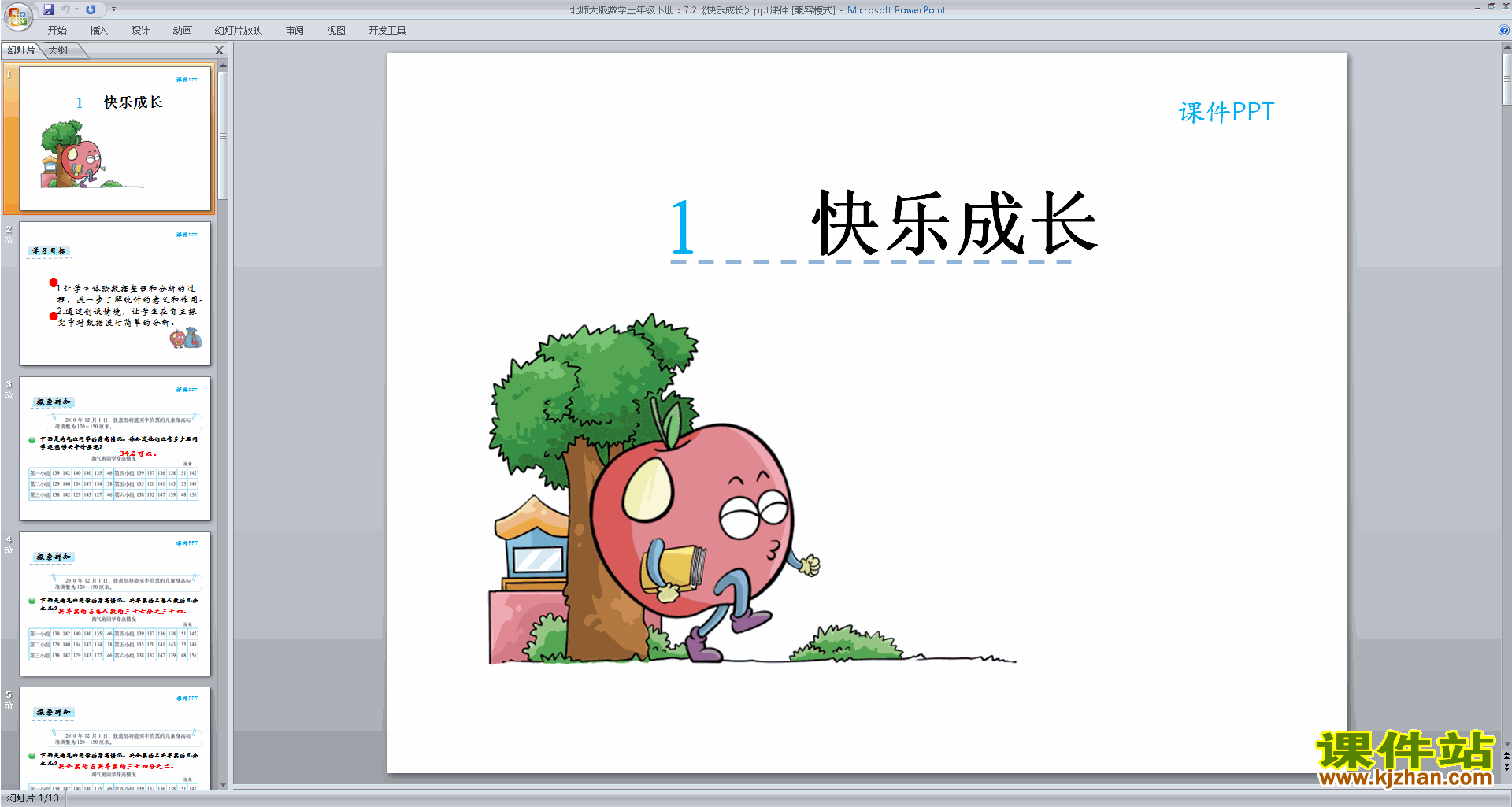
Task: Select the blue number 1 on the slide
Action: point(682,227)
